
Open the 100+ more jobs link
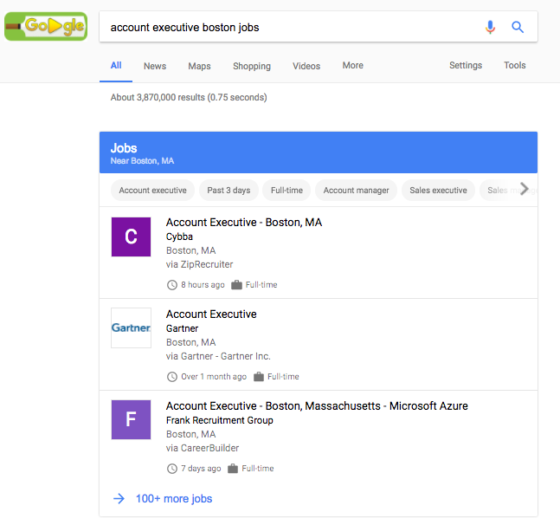pyautogui.click(x=174, y=499)
